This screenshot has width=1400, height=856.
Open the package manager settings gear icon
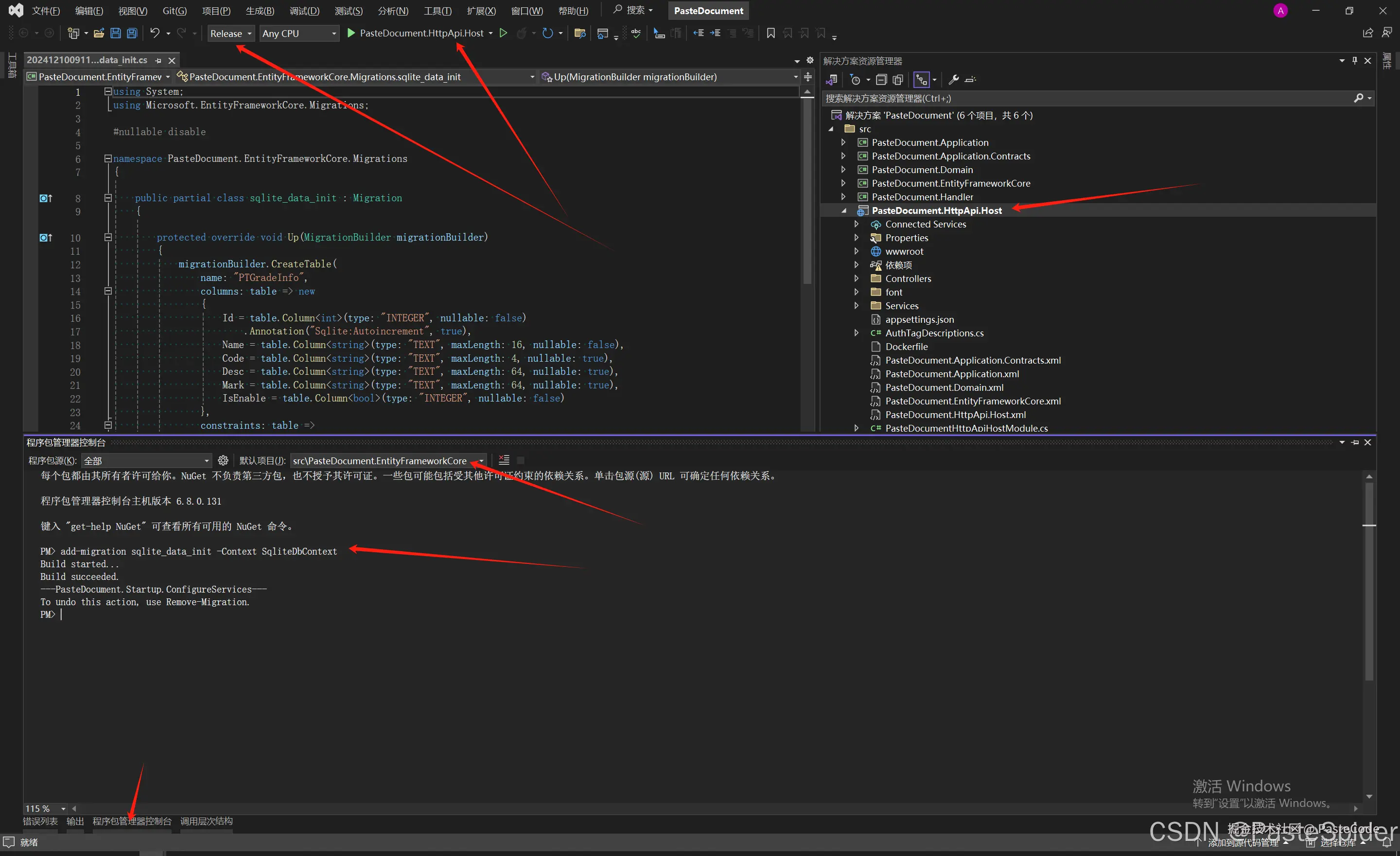223,461
